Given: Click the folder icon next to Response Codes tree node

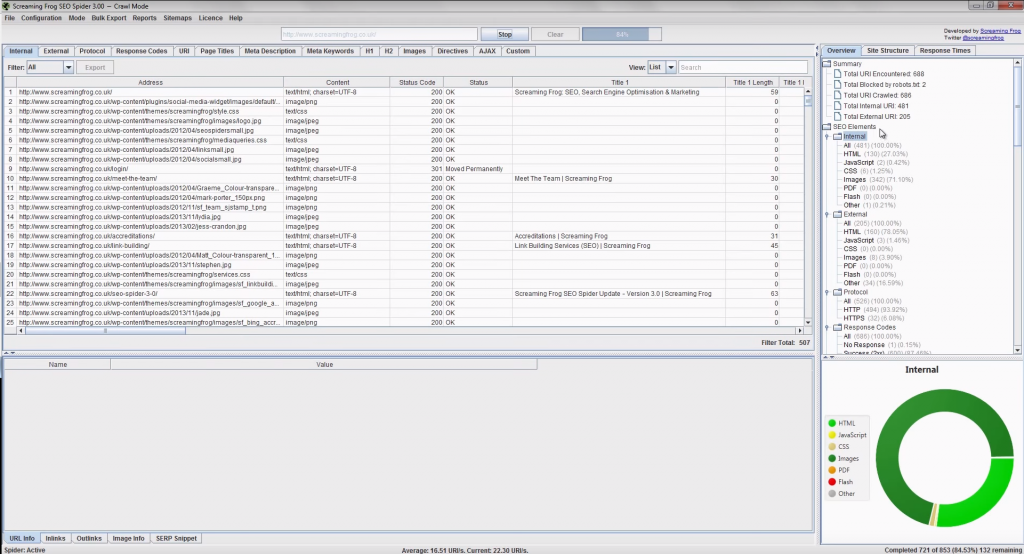Looking at the screenshot, I should coord(837,327).
